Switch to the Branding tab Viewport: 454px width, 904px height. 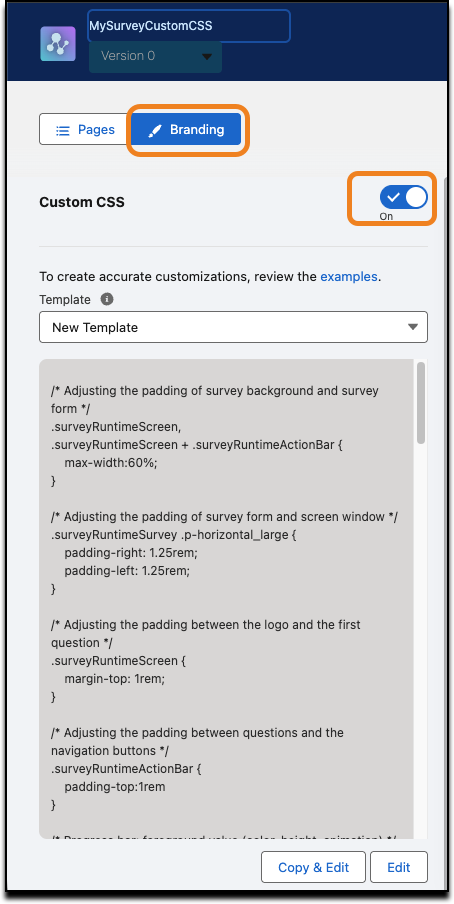click(x=186, y=129)
